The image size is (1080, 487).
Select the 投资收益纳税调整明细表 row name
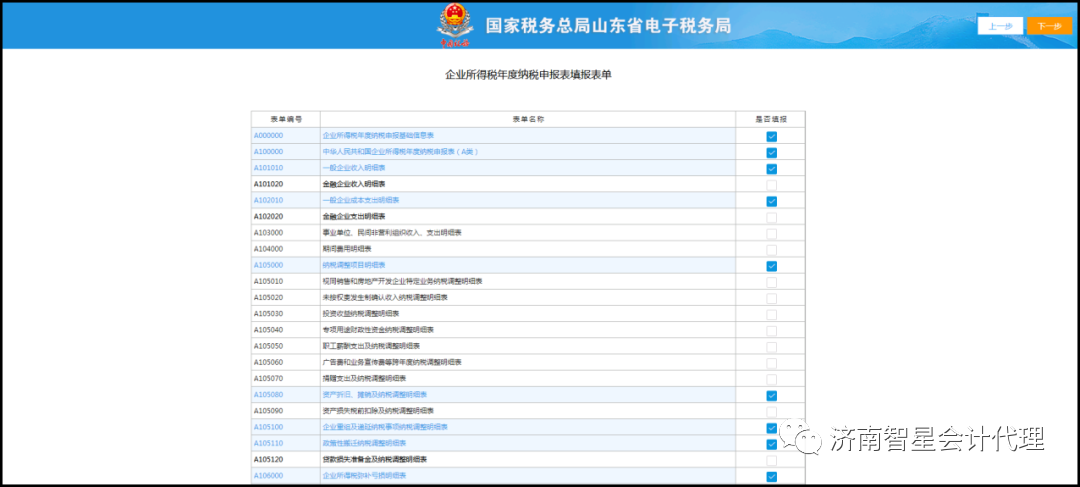(360, 313)
